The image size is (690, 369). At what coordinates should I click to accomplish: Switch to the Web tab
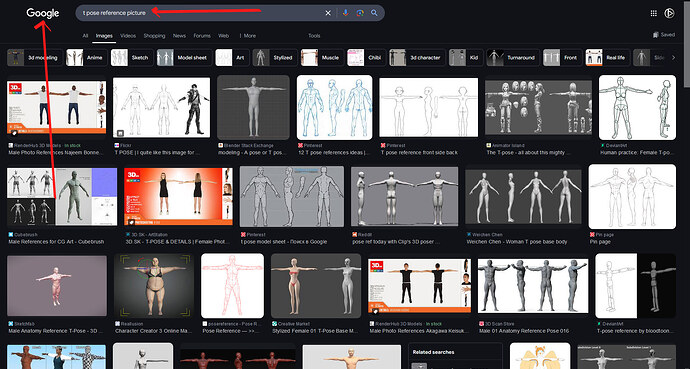[224, 36]
